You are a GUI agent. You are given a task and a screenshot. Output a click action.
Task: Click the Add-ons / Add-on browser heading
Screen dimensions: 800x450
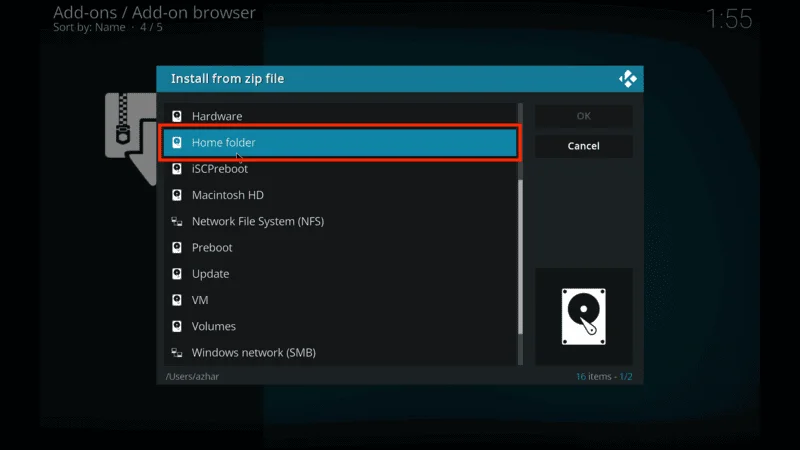click(x=154, y=12)
